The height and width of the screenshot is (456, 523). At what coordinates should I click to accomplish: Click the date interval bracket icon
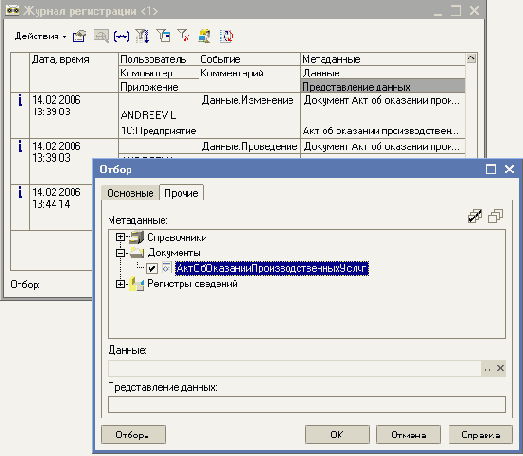click(121, 36)
